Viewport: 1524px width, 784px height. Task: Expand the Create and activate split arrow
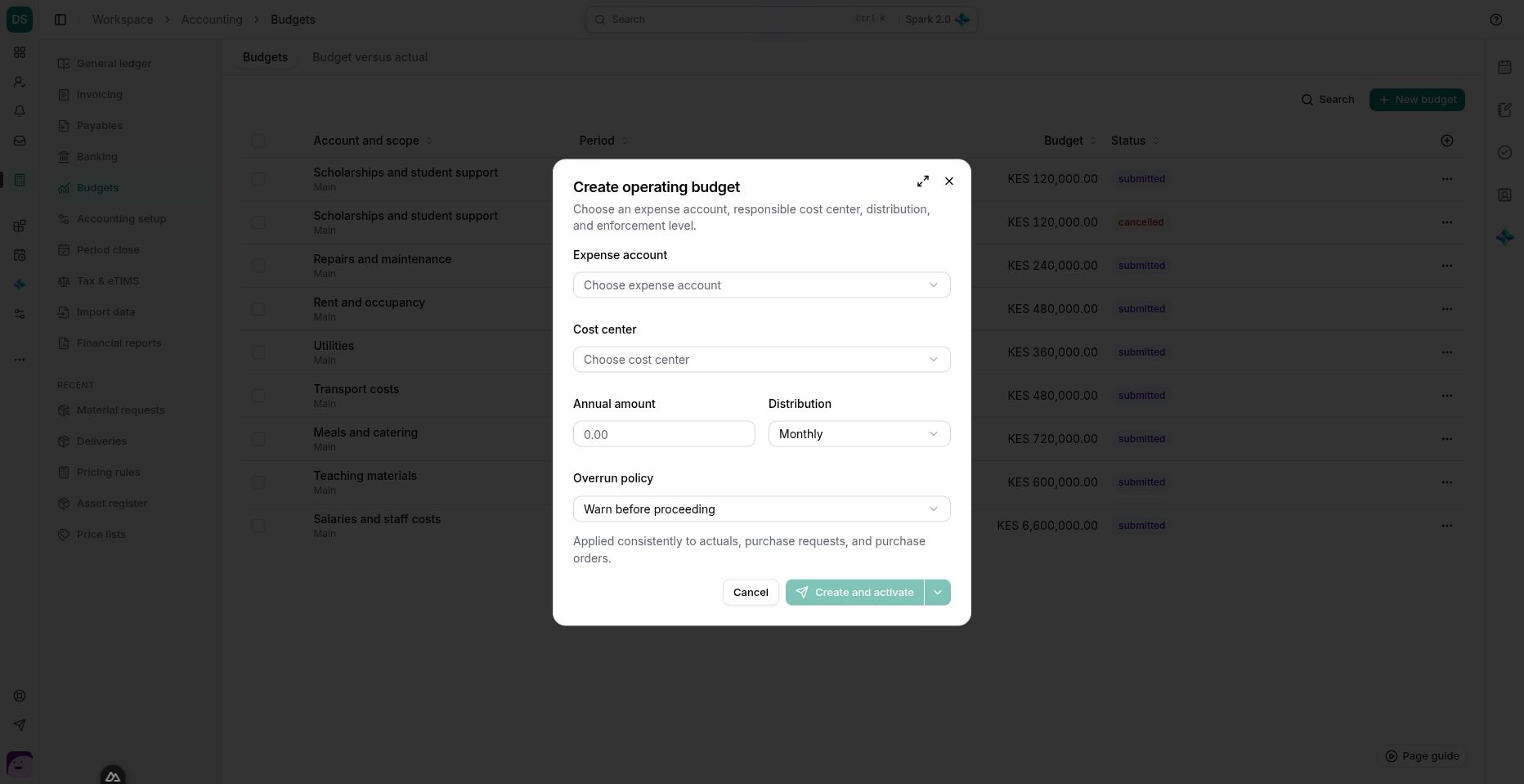coord(938,593)
